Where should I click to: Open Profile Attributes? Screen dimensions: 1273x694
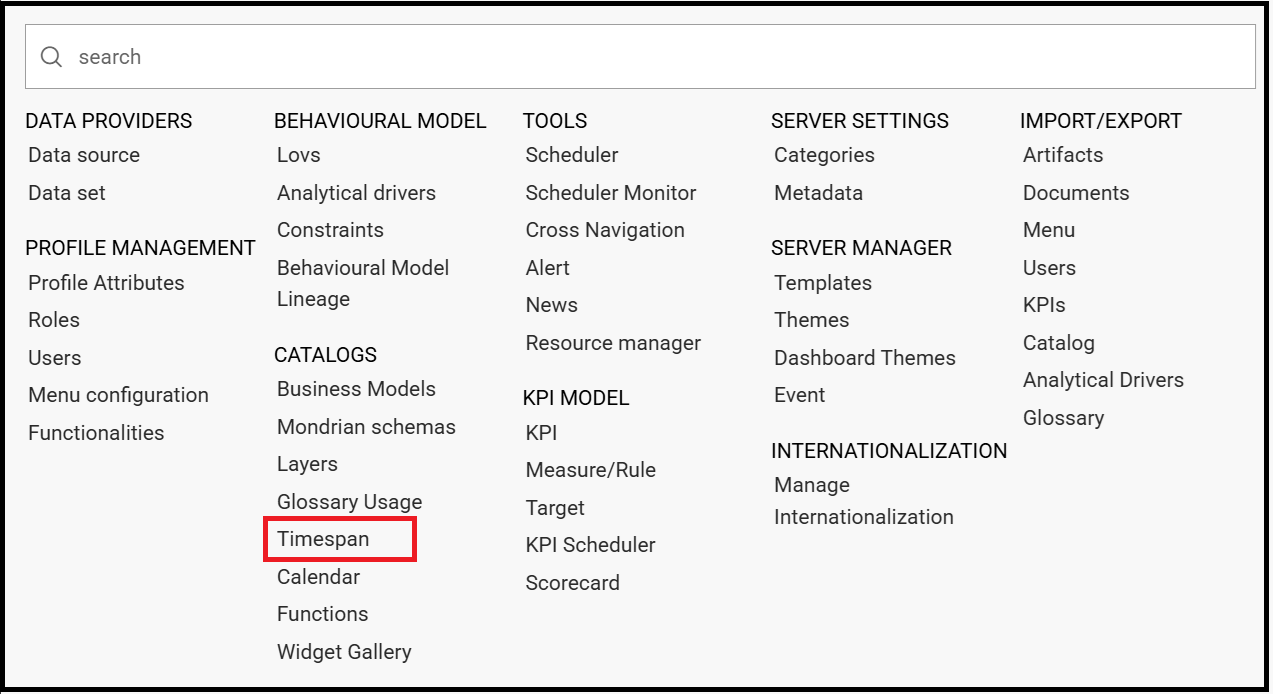(x=106, y=283)
